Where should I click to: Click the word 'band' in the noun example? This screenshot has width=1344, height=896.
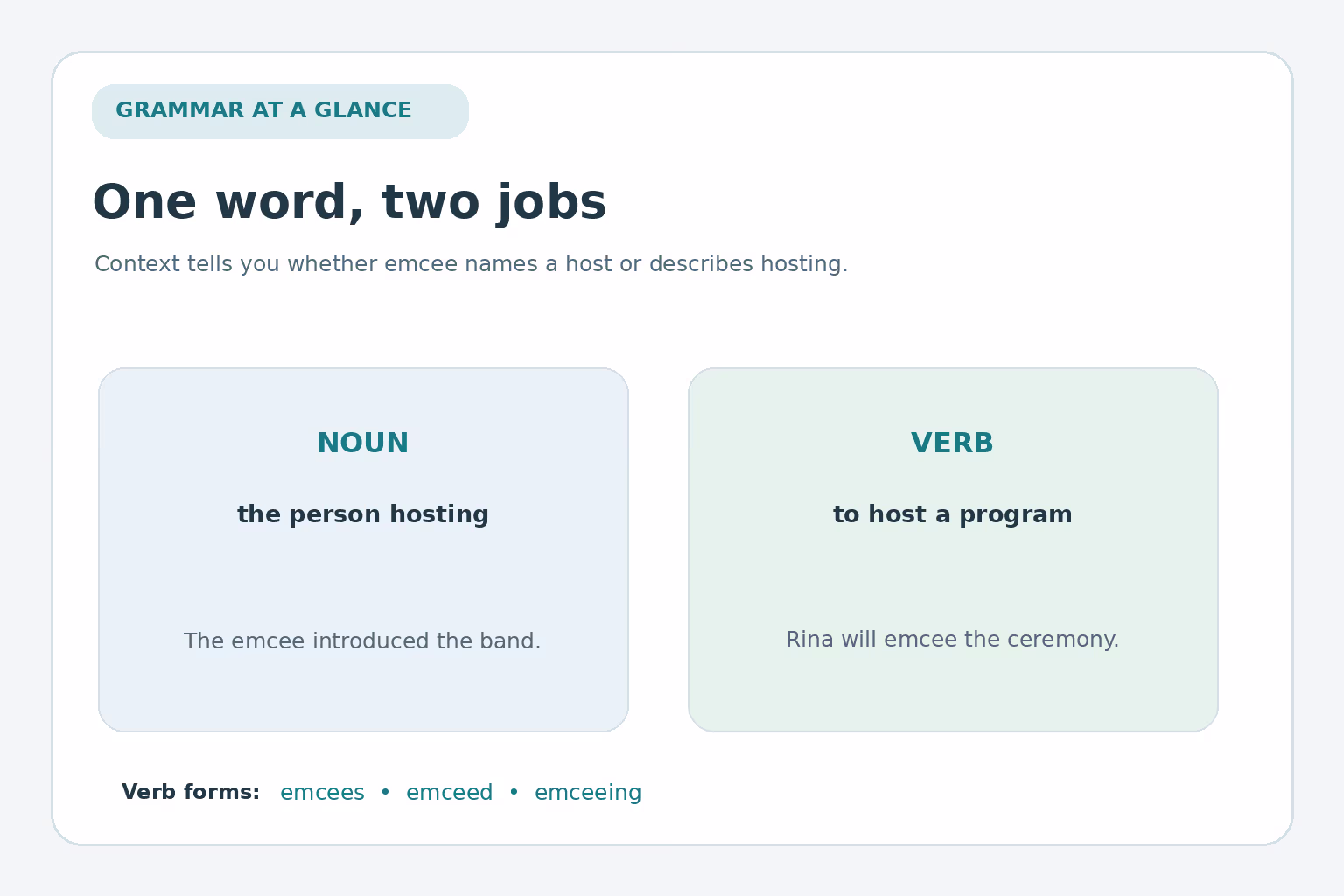(510, 641)
